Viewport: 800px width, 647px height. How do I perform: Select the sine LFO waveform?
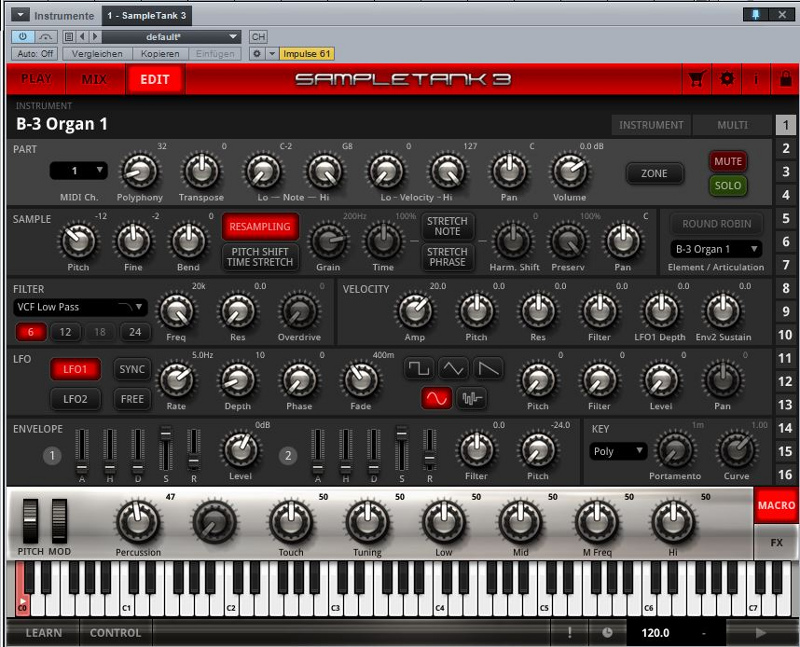[x=436, y=398]
